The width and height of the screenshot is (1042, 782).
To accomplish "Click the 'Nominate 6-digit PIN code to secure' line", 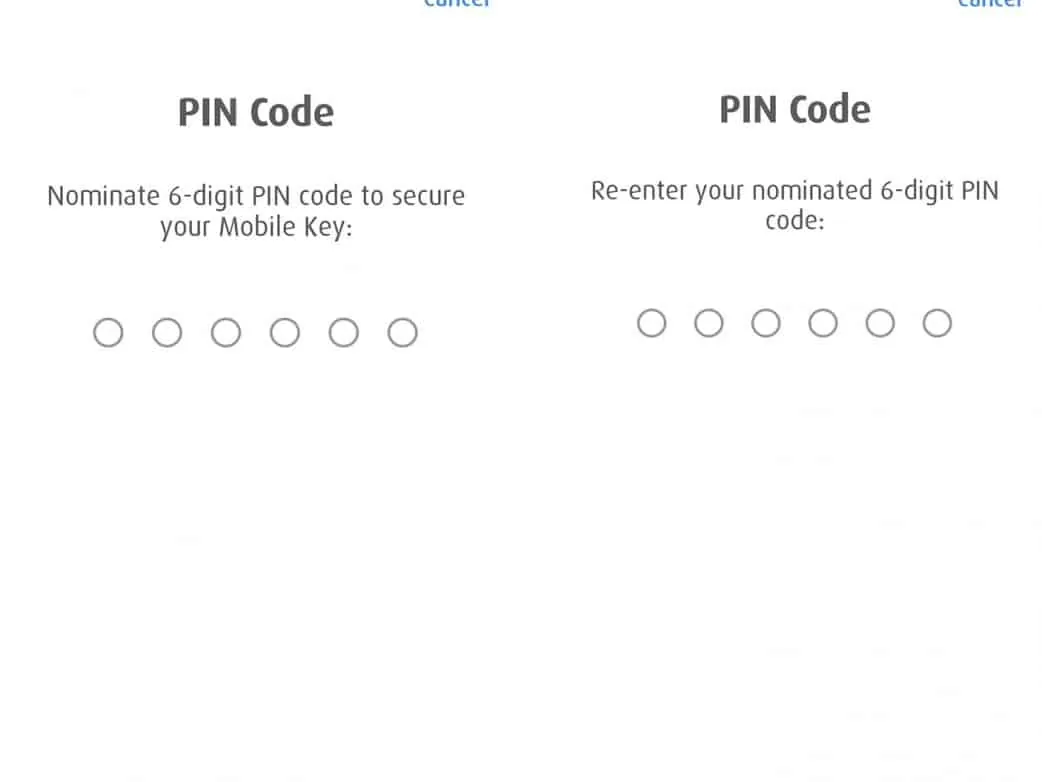I will point(256,195).
